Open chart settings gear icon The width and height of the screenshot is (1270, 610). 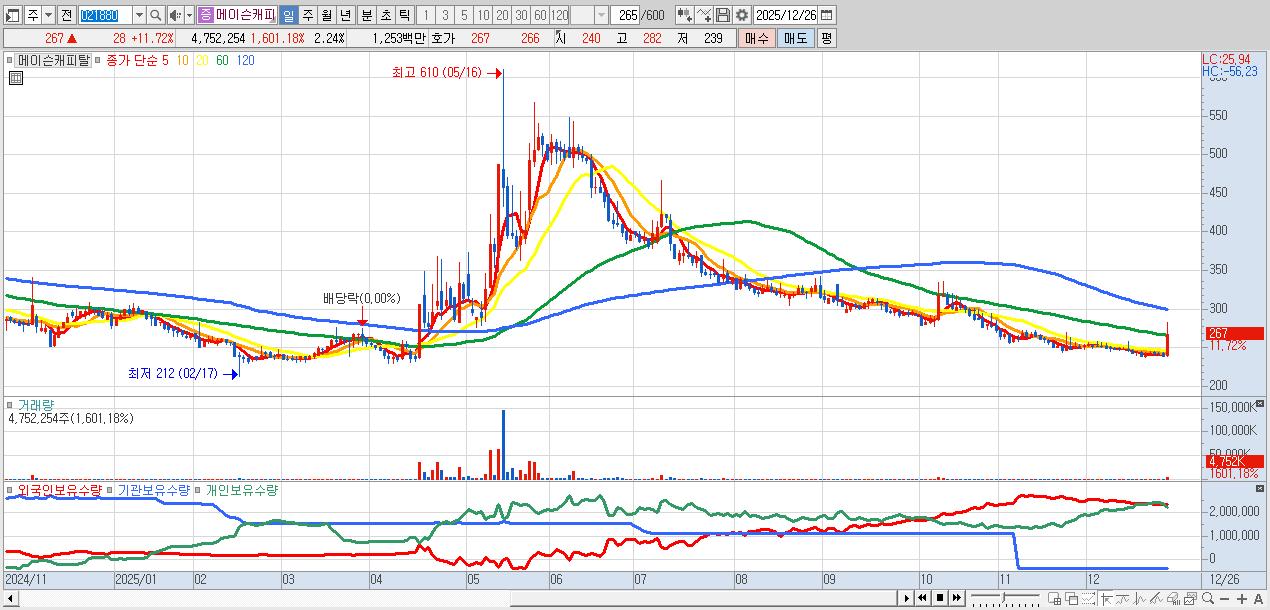[742, 15]
